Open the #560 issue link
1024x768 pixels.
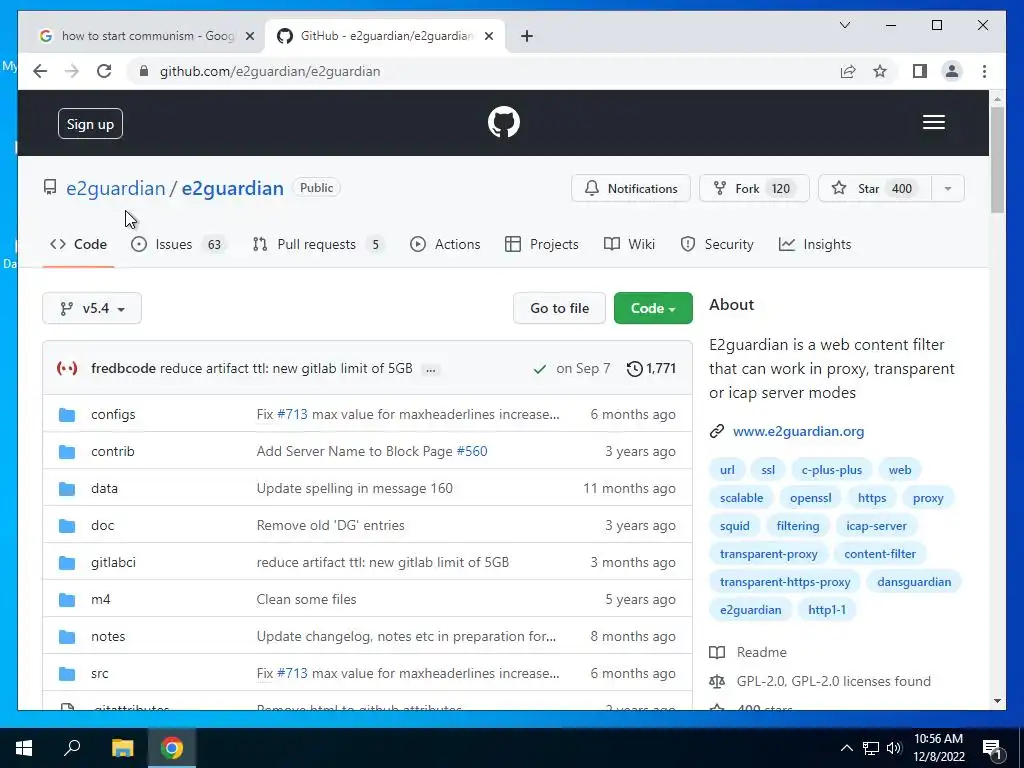coord(472,452)
